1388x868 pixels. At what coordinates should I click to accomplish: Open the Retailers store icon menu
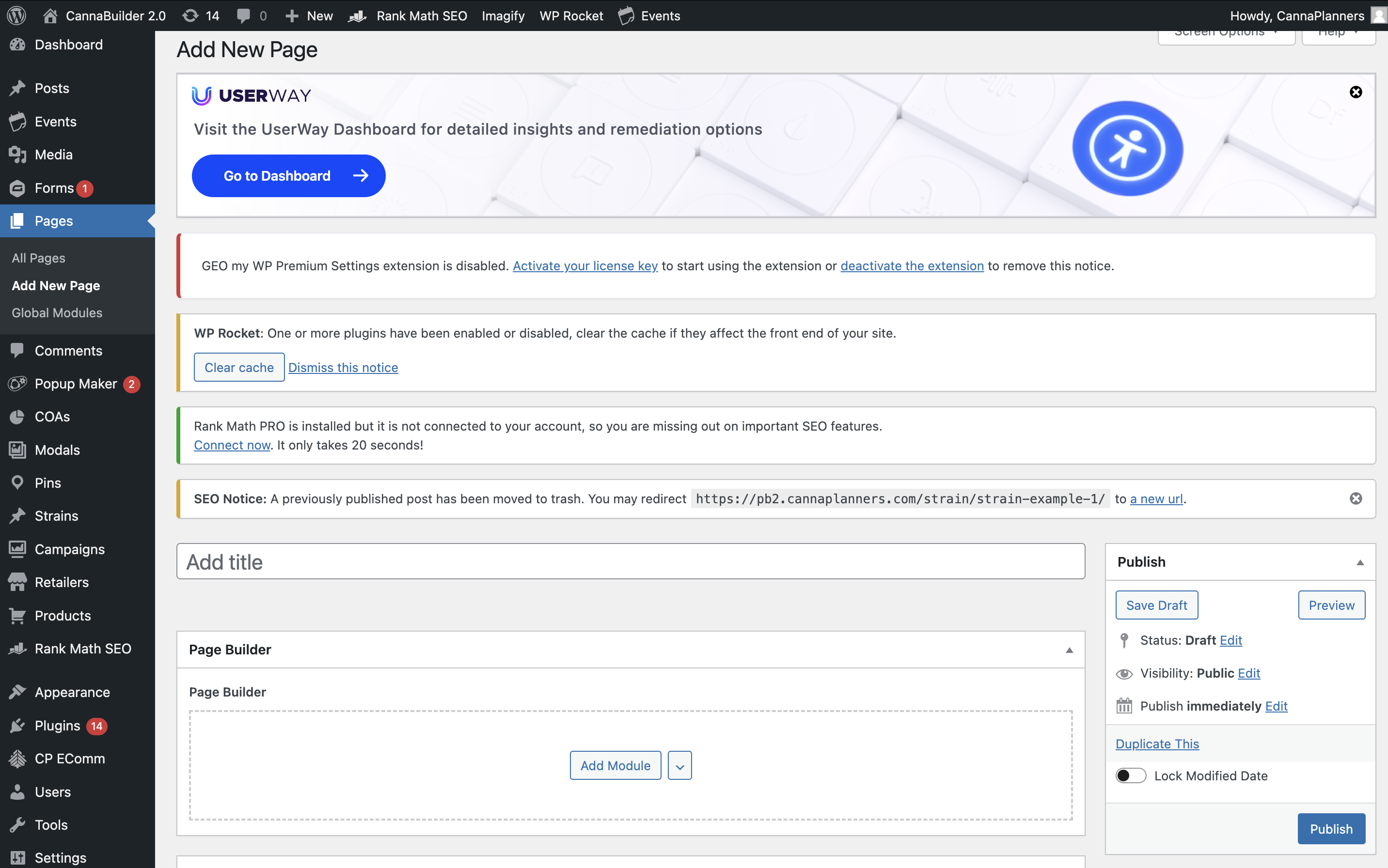pyautogui.click(x=17, y=582)
